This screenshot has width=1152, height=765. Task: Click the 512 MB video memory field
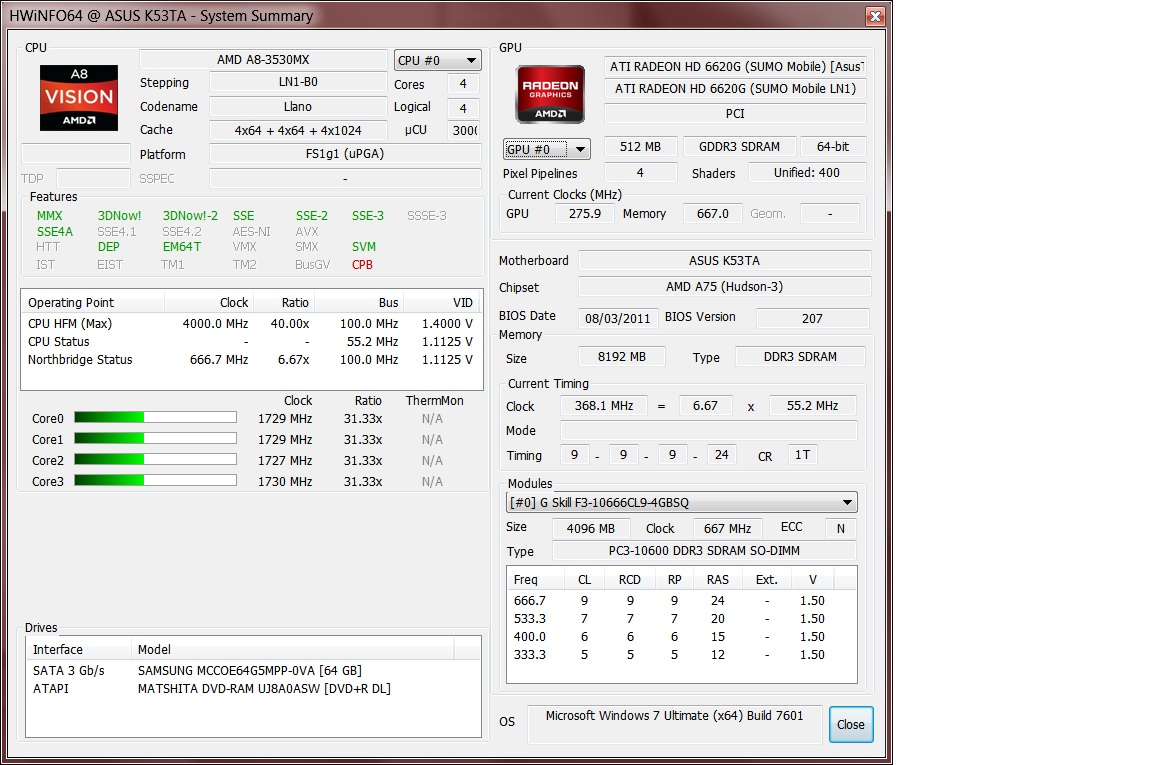pyautogui.click(x=640, y=147)
